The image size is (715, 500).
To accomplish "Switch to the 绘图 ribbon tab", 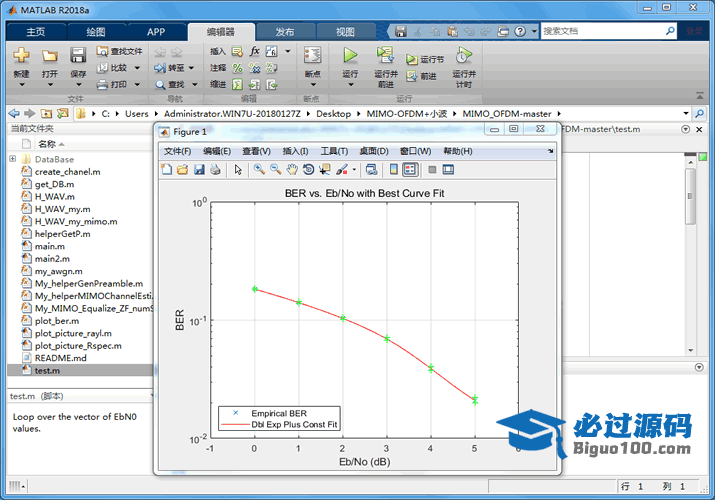I will (95, 32).
